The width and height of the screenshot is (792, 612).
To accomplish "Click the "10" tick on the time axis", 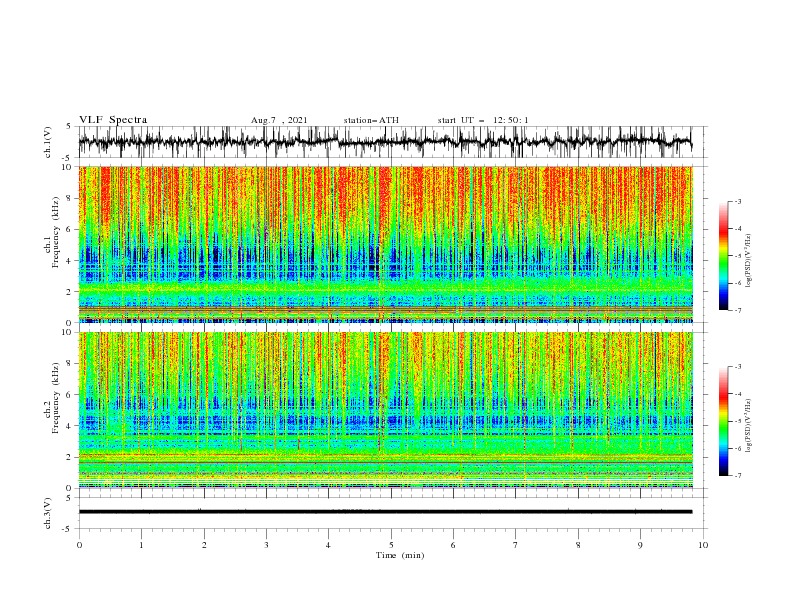I will (x=703, y=545).
